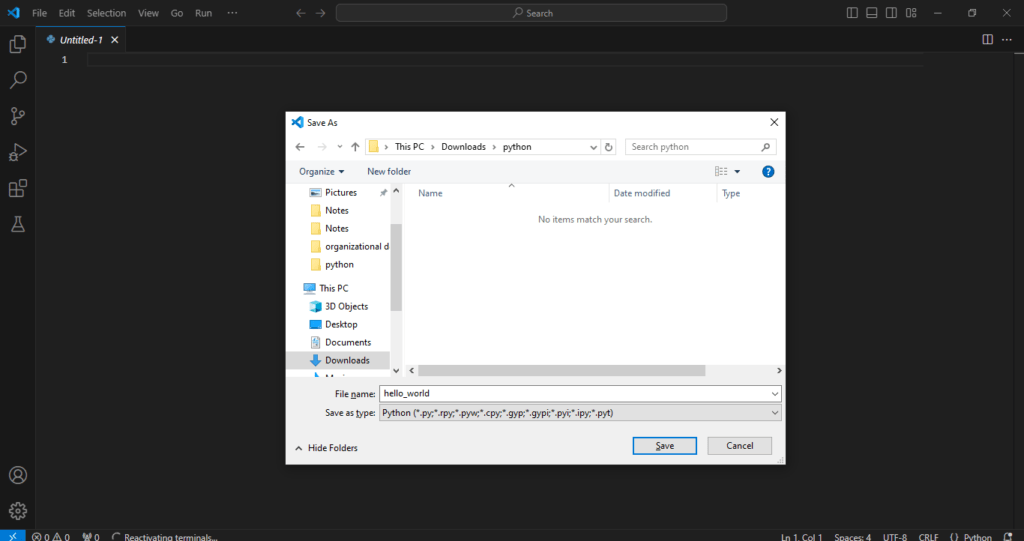This screenshot has width=1024, height=541.
Task: Click the VS Code command center search box
Action: (x=532, y=13)
